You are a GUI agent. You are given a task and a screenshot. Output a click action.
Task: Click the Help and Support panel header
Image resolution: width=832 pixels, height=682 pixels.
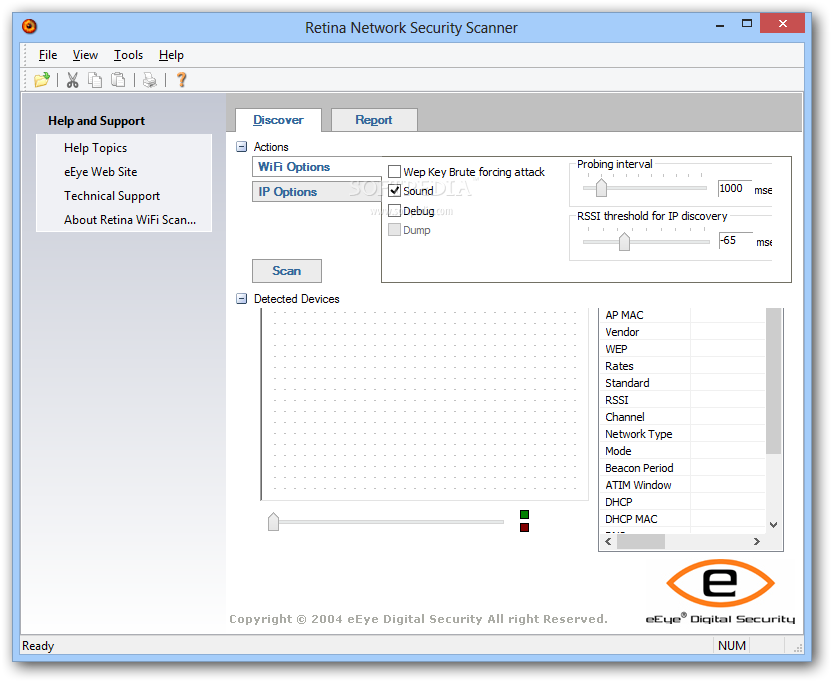(97, 121)
